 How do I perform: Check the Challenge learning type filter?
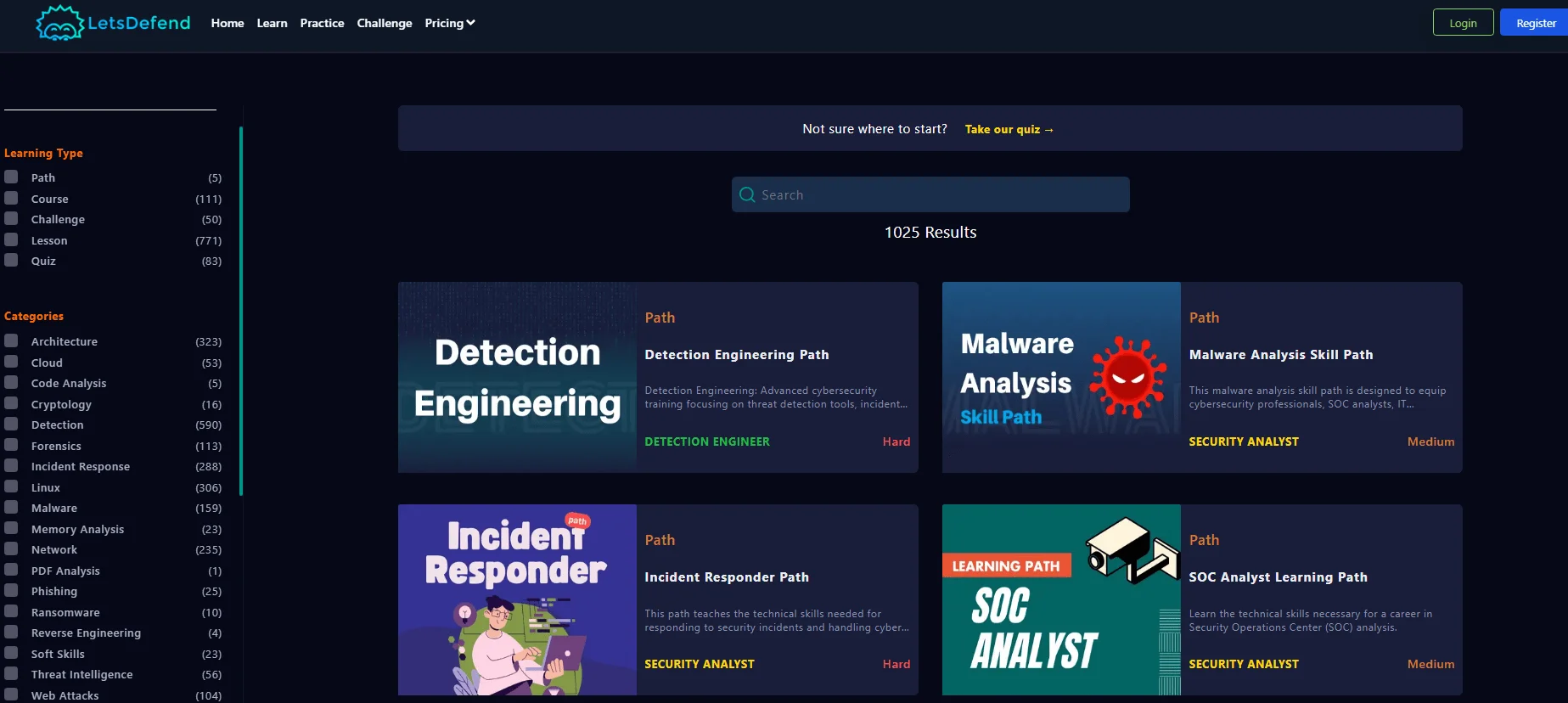[x=11, y=218]
